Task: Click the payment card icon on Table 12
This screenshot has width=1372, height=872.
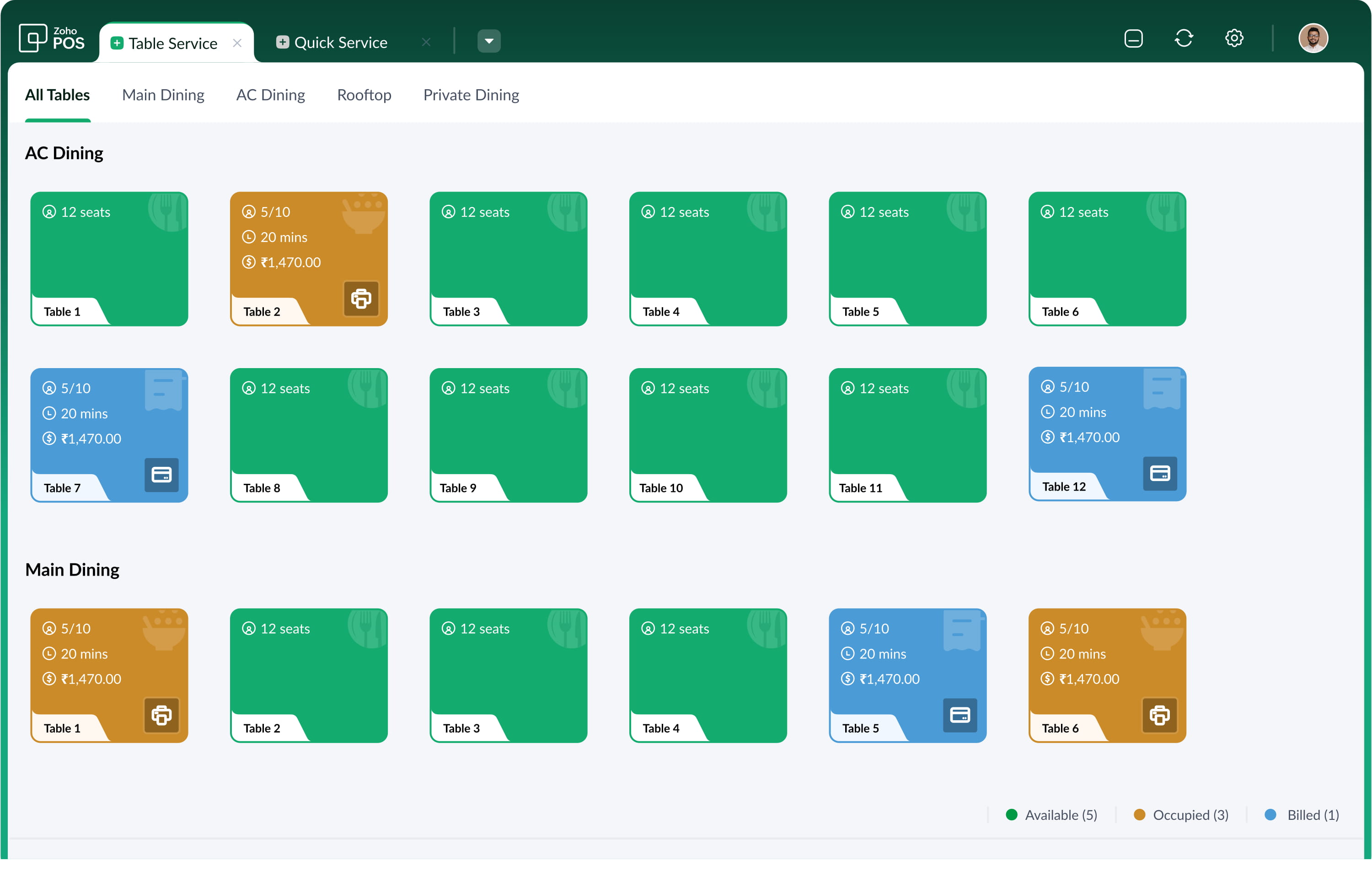Action: [x=1159, y=473]
